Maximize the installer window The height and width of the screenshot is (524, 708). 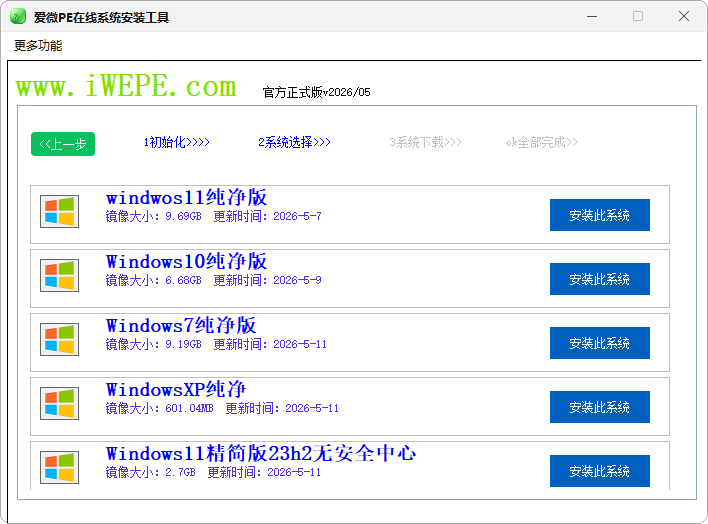(638, 17)
